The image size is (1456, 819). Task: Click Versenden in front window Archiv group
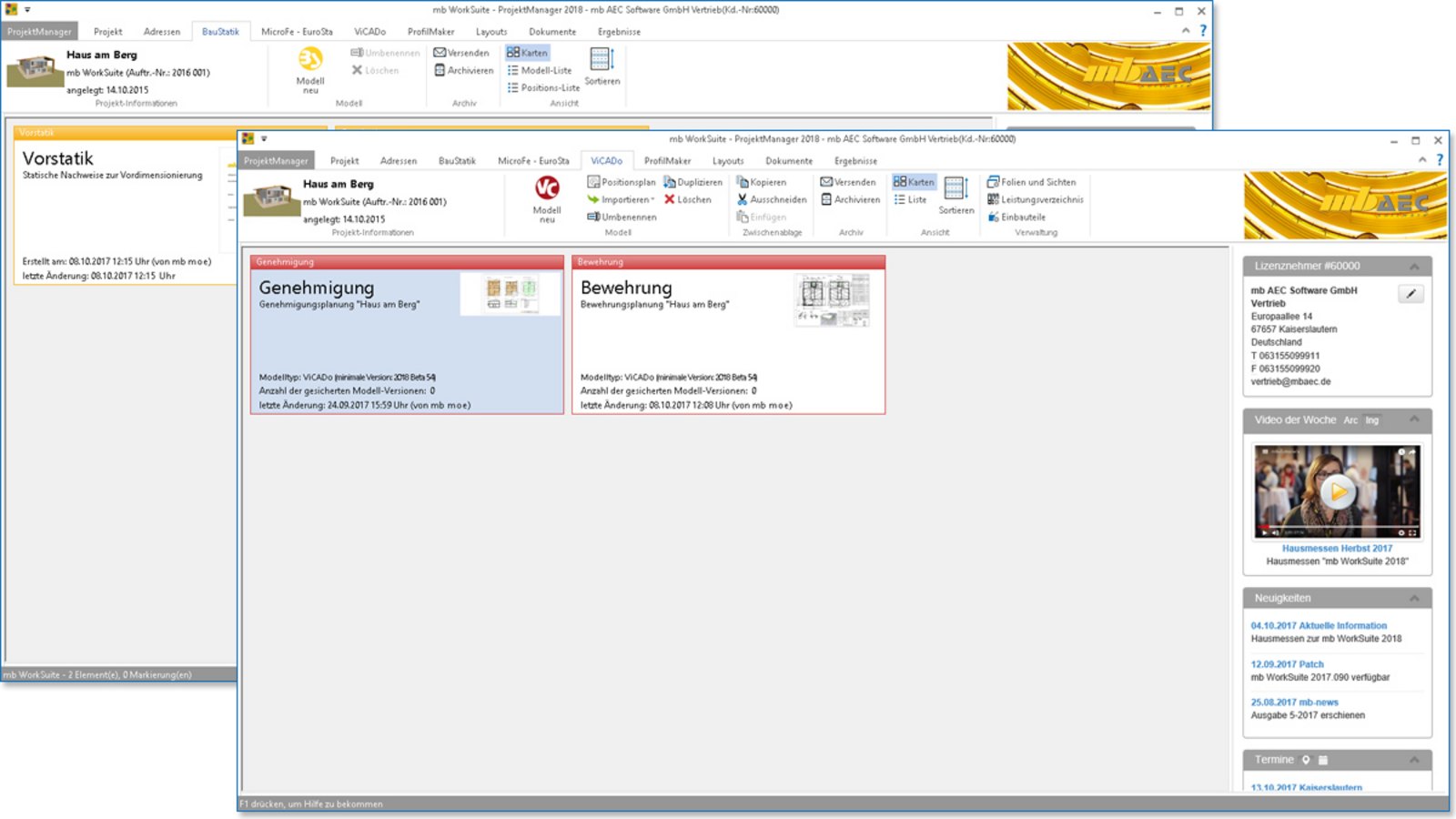tap(848, 182)
